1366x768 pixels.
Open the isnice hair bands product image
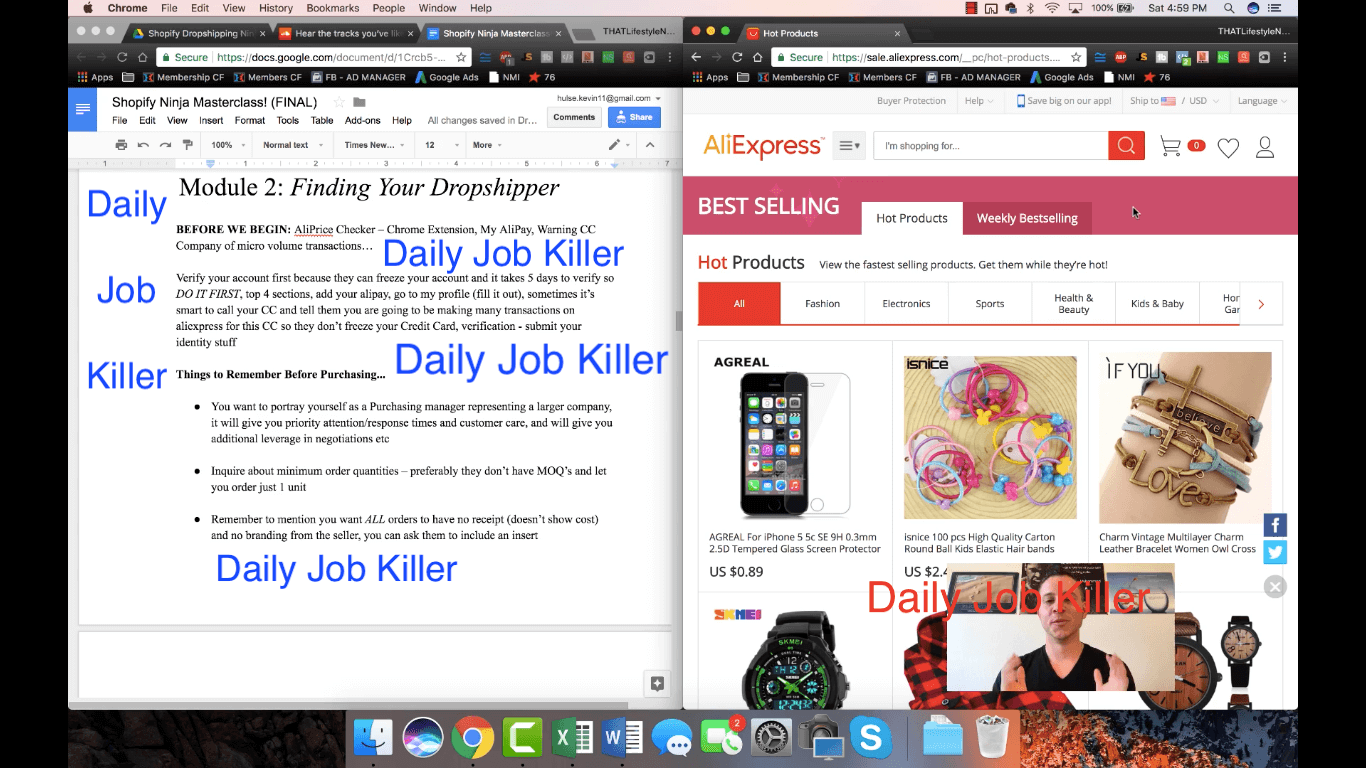click(990, 437)
